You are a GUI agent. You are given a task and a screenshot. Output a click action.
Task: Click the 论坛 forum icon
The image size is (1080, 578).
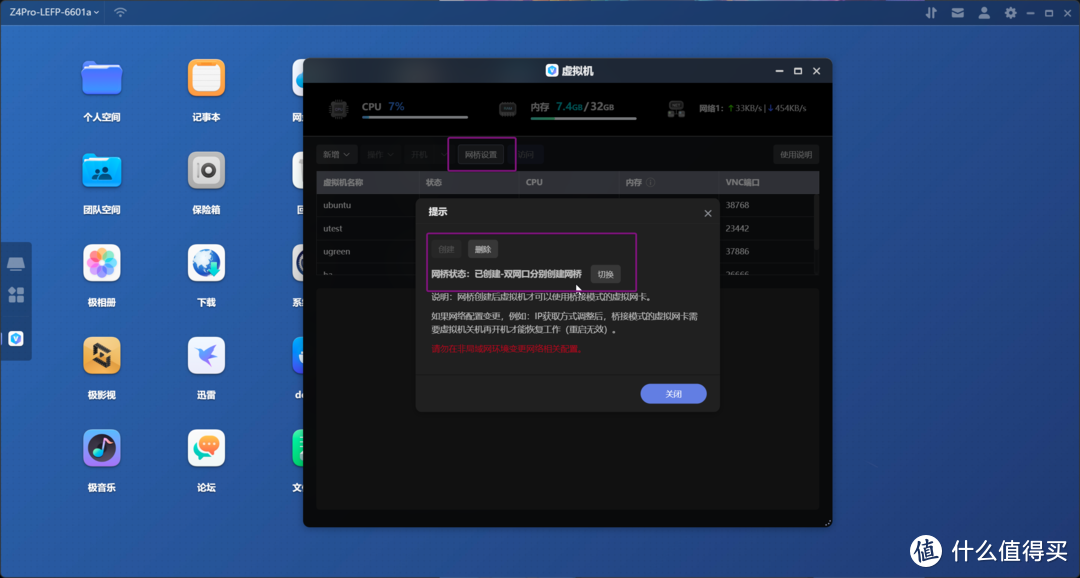point(206,448)
